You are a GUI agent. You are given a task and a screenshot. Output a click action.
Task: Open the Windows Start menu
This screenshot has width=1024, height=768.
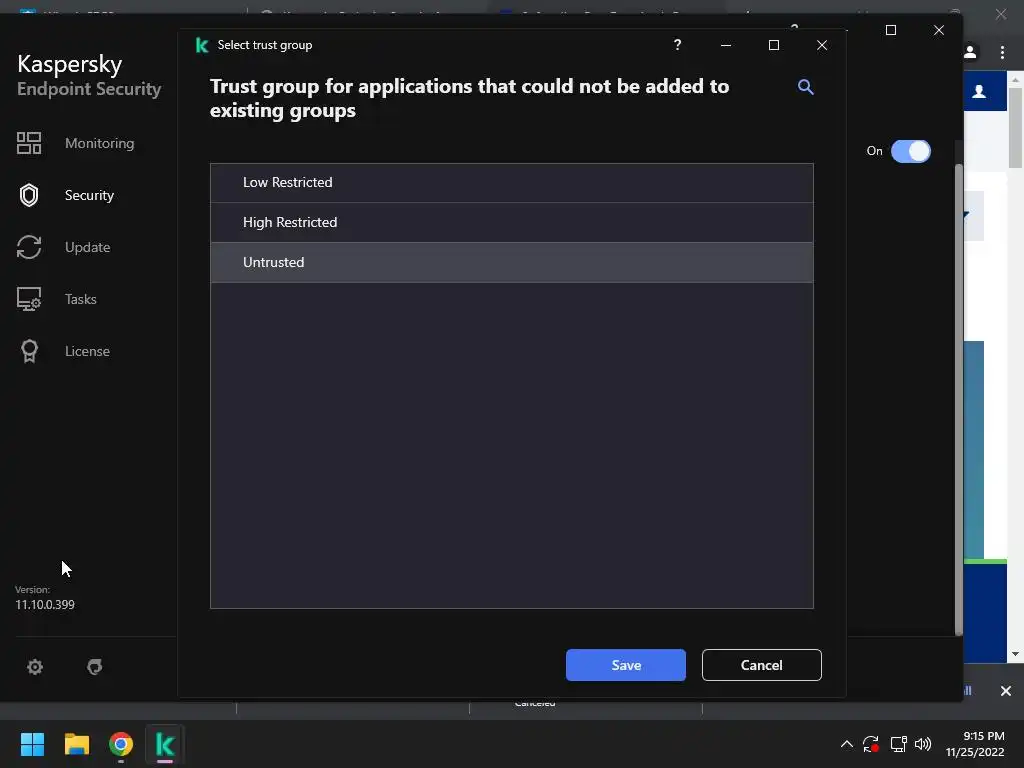click(32, 744)
